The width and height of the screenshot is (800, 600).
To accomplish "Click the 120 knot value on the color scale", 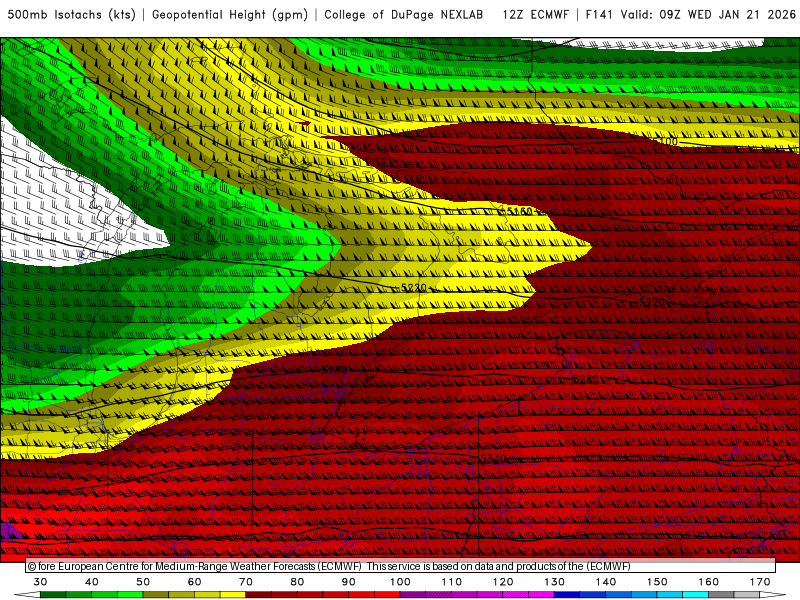I will click(x=503, y=582).
